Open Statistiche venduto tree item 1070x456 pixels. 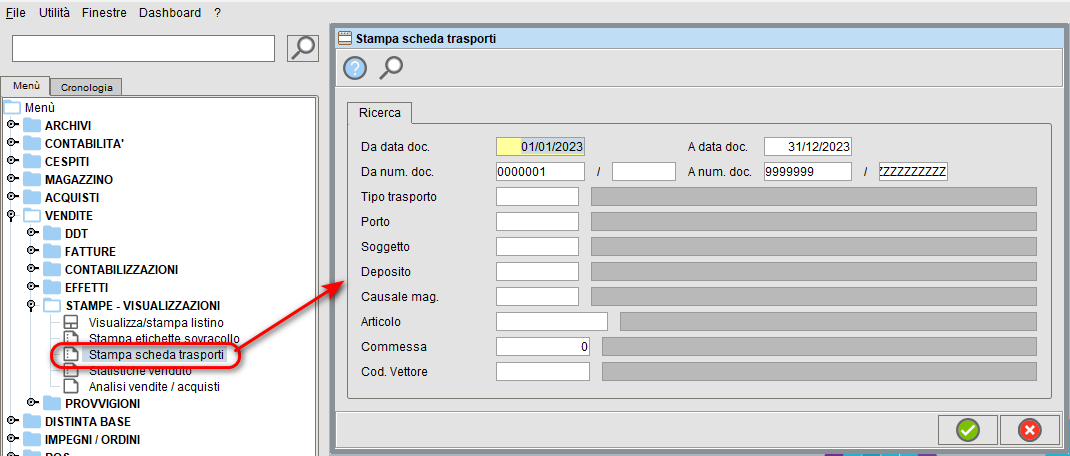point(140,371)
